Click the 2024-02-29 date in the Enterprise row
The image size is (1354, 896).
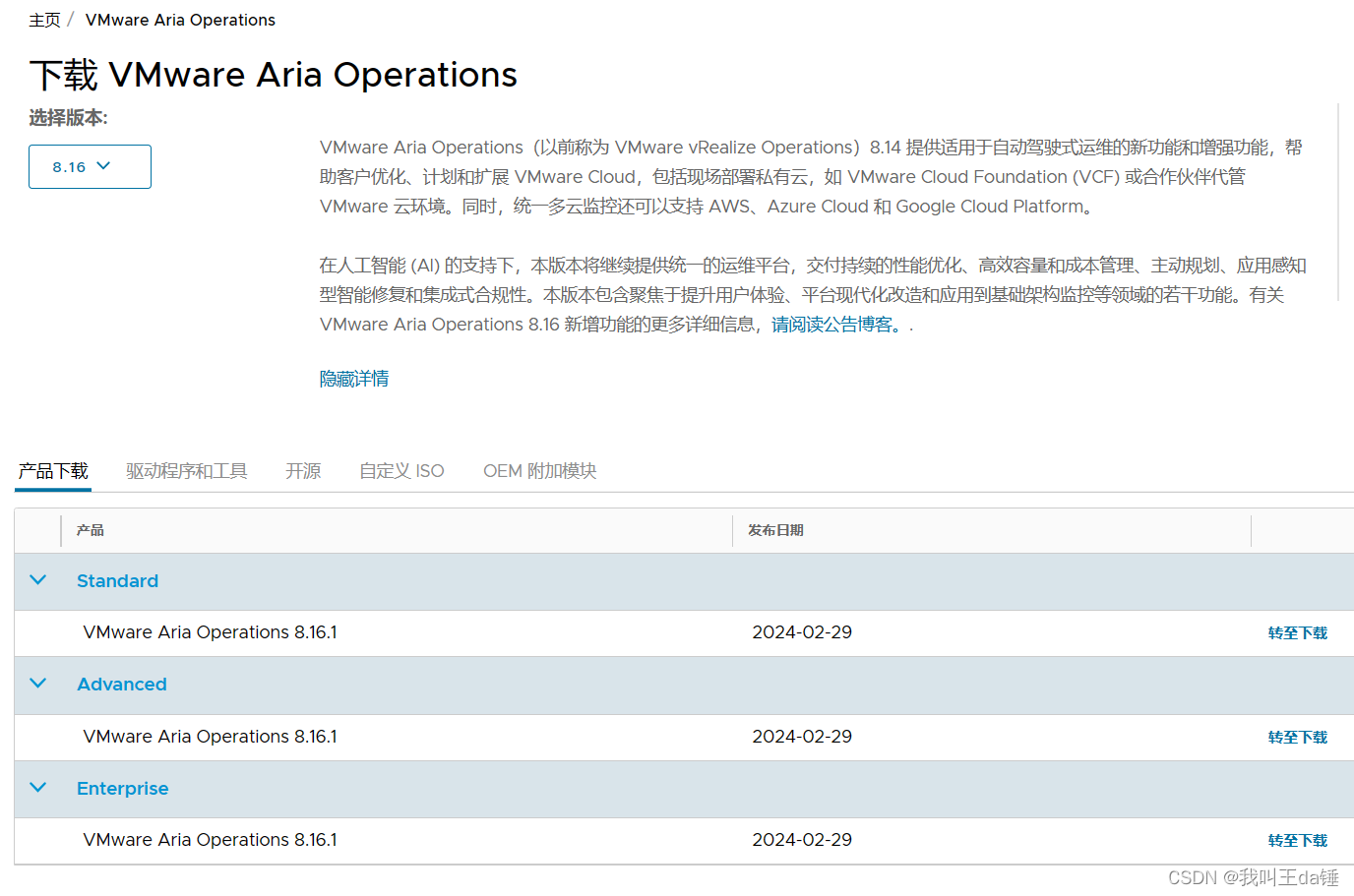click(802, 840)
